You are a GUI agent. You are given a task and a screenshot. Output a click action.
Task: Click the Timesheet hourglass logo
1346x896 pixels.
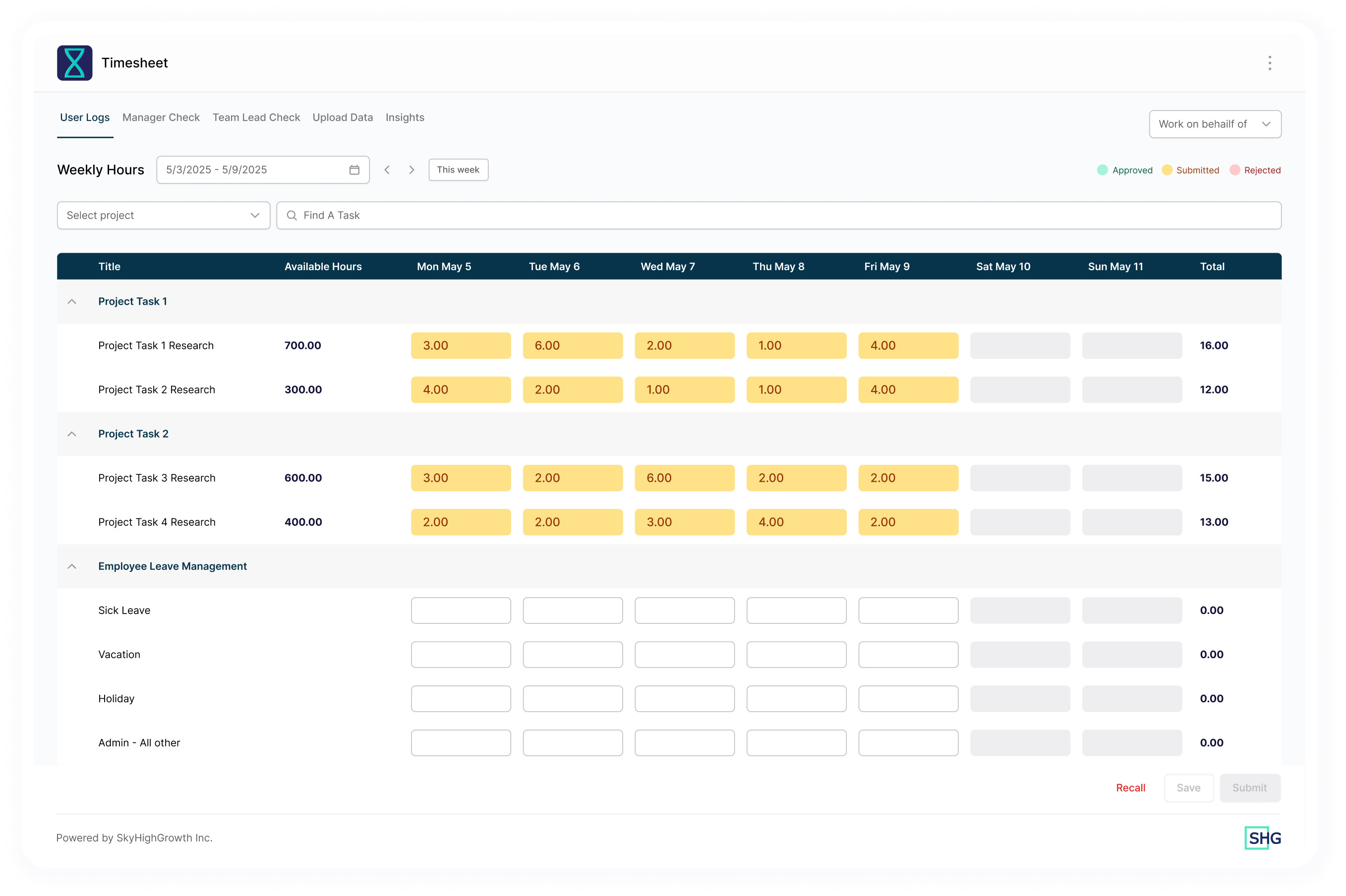(x=74, y=63)
